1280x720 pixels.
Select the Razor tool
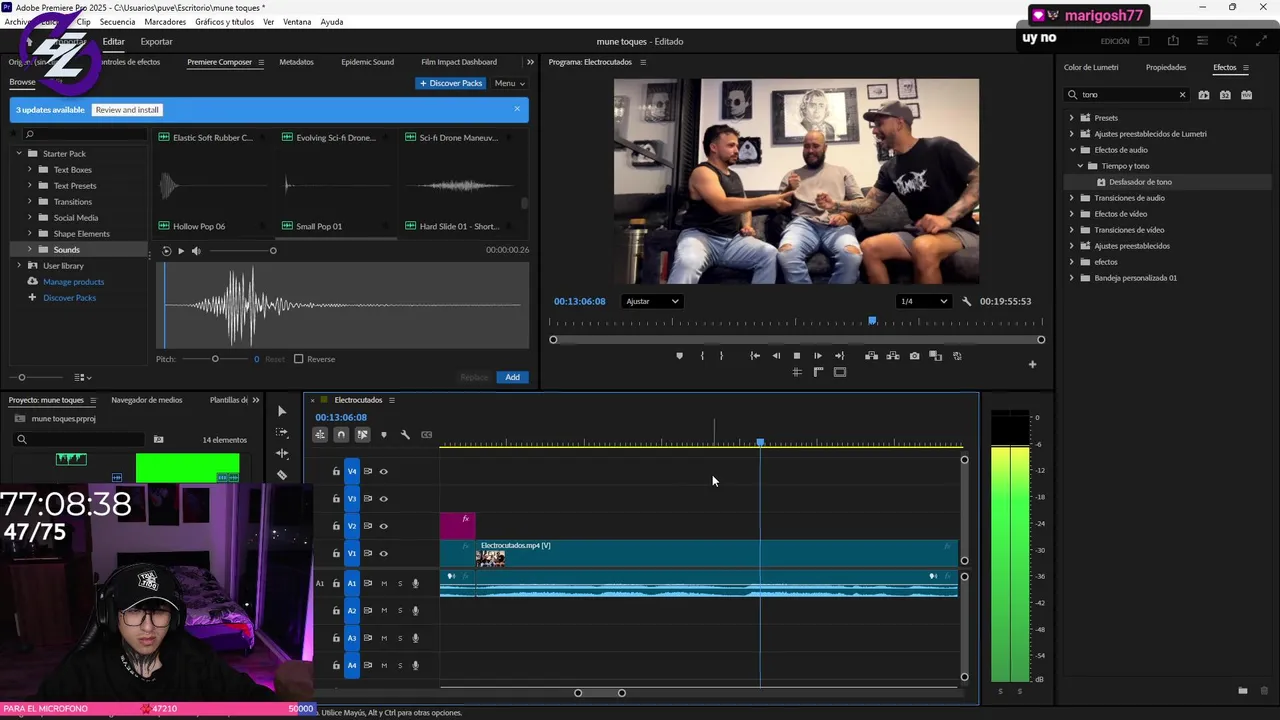[282, 475]
